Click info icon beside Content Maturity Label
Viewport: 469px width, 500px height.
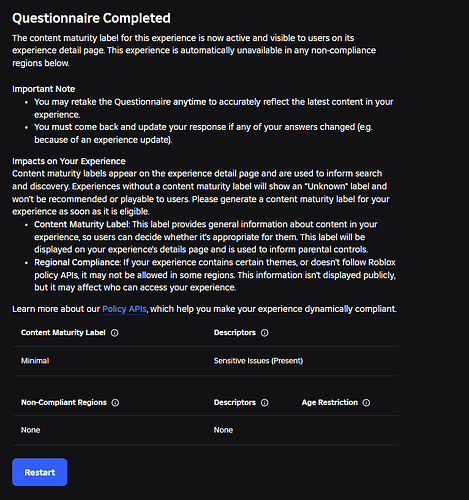[x=115, y=333]
